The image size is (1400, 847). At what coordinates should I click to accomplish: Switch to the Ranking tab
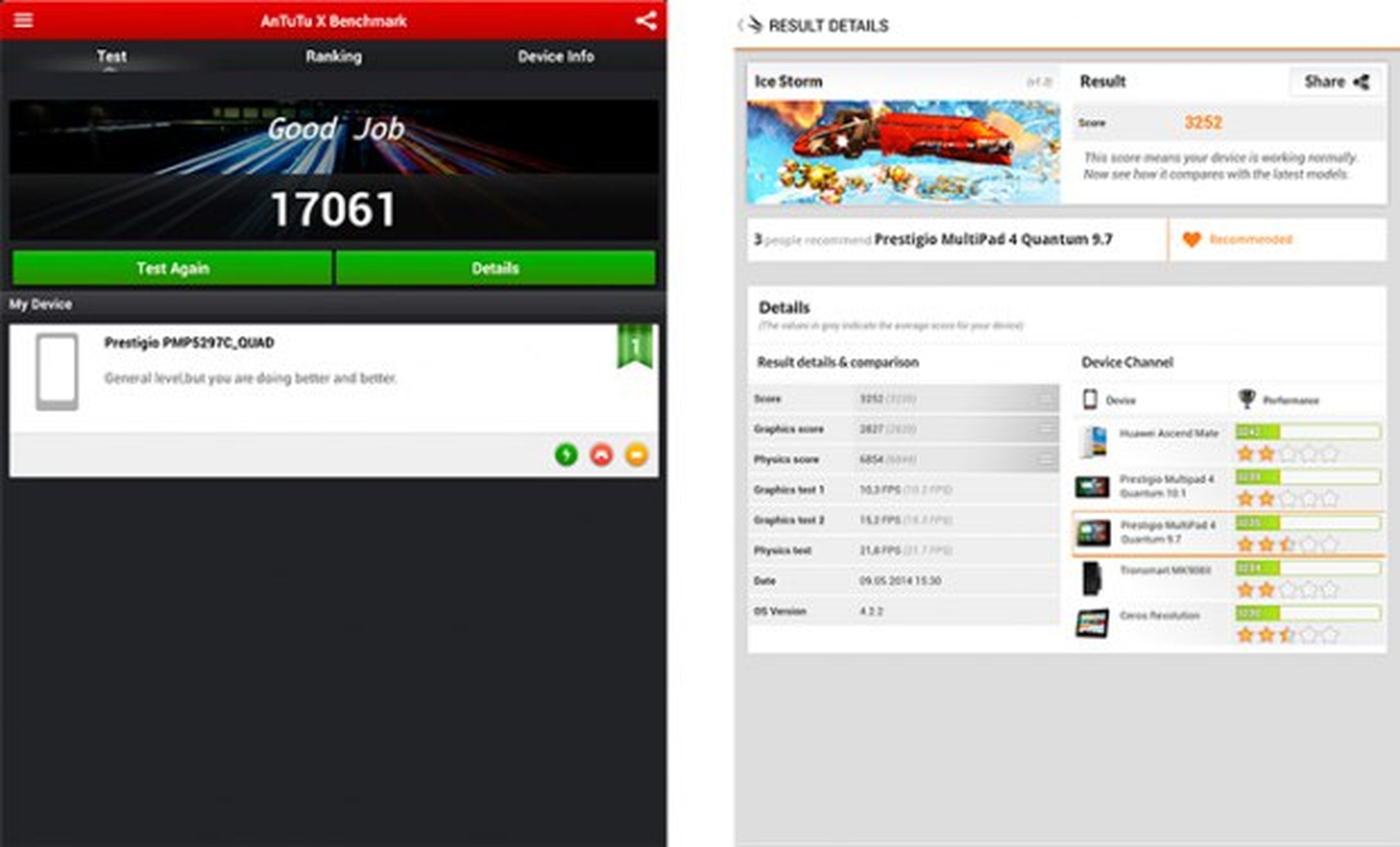[x=334, y=56]
